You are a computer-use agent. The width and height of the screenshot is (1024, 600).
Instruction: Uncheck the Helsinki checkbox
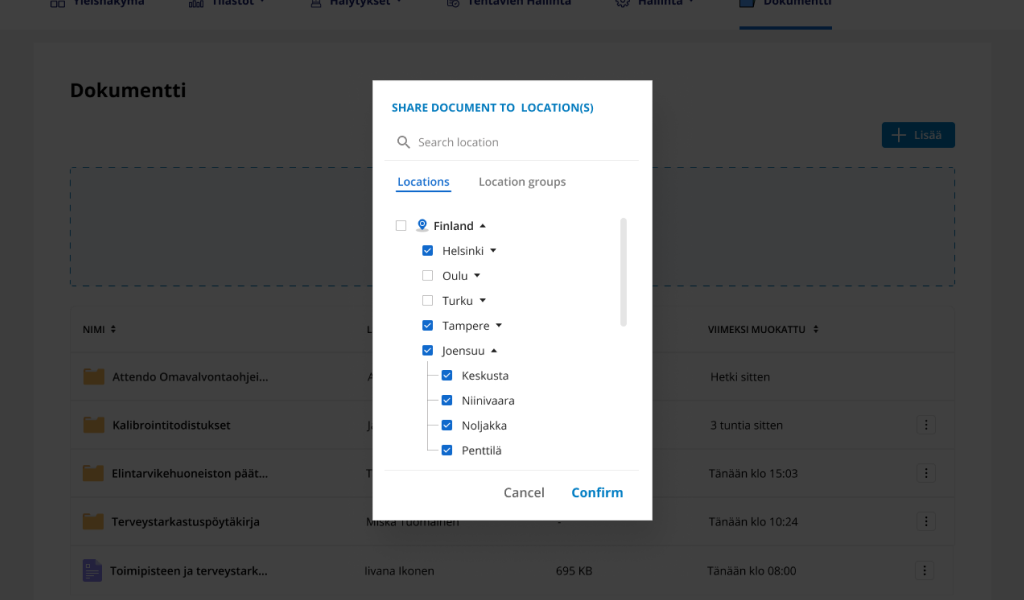coord(427,251)
